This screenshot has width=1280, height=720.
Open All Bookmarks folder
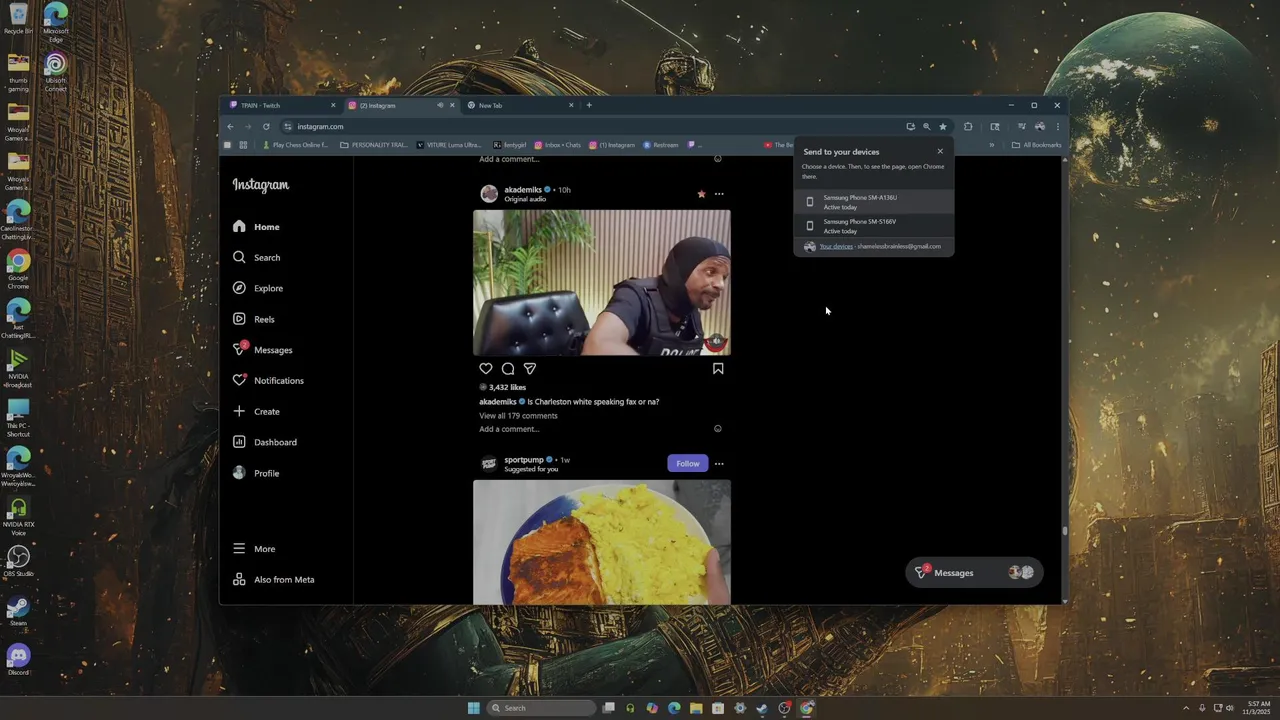pyautogui.click(x=1036, y=145)
